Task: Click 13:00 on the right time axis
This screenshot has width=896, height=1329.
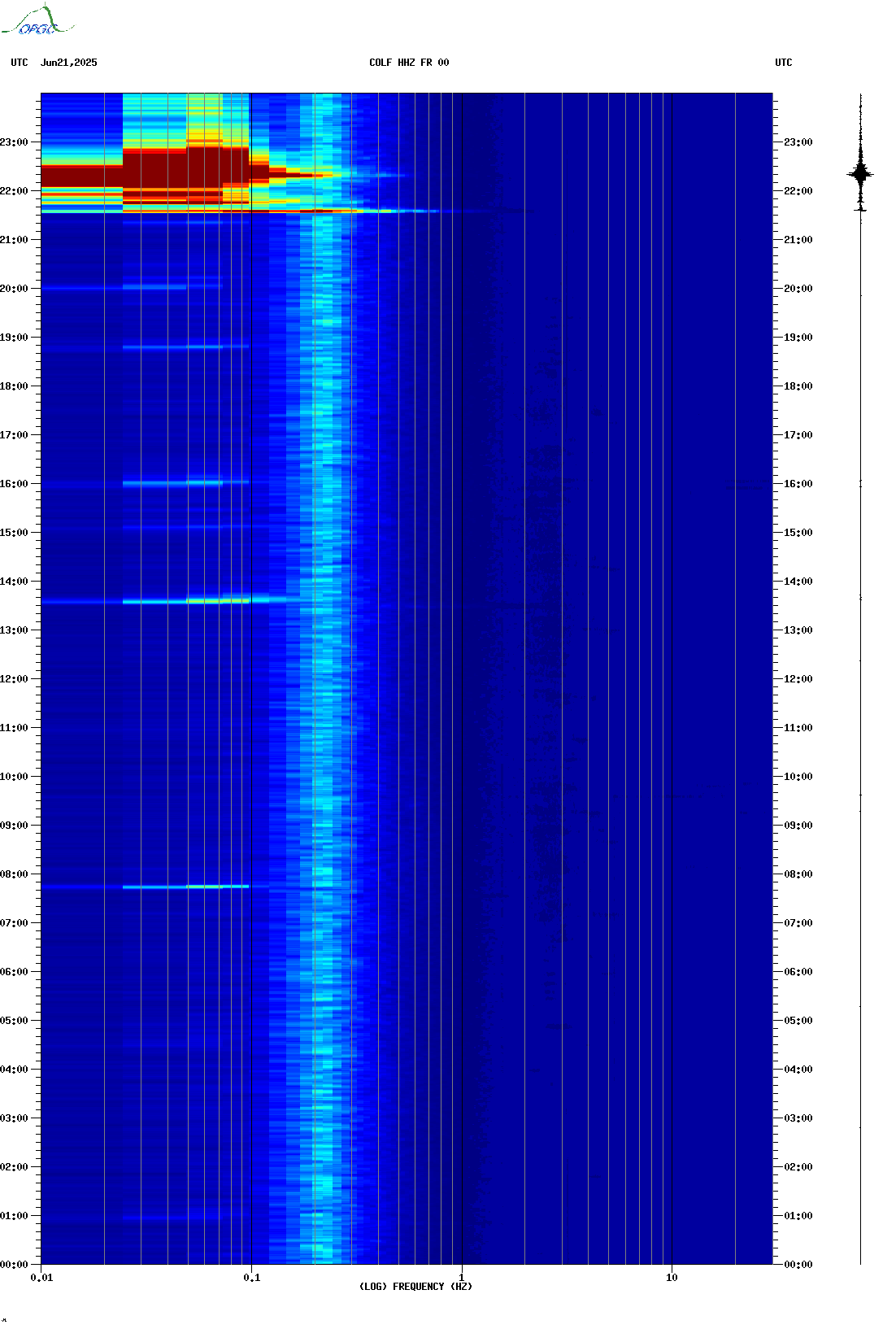Action: pos(798,630)
